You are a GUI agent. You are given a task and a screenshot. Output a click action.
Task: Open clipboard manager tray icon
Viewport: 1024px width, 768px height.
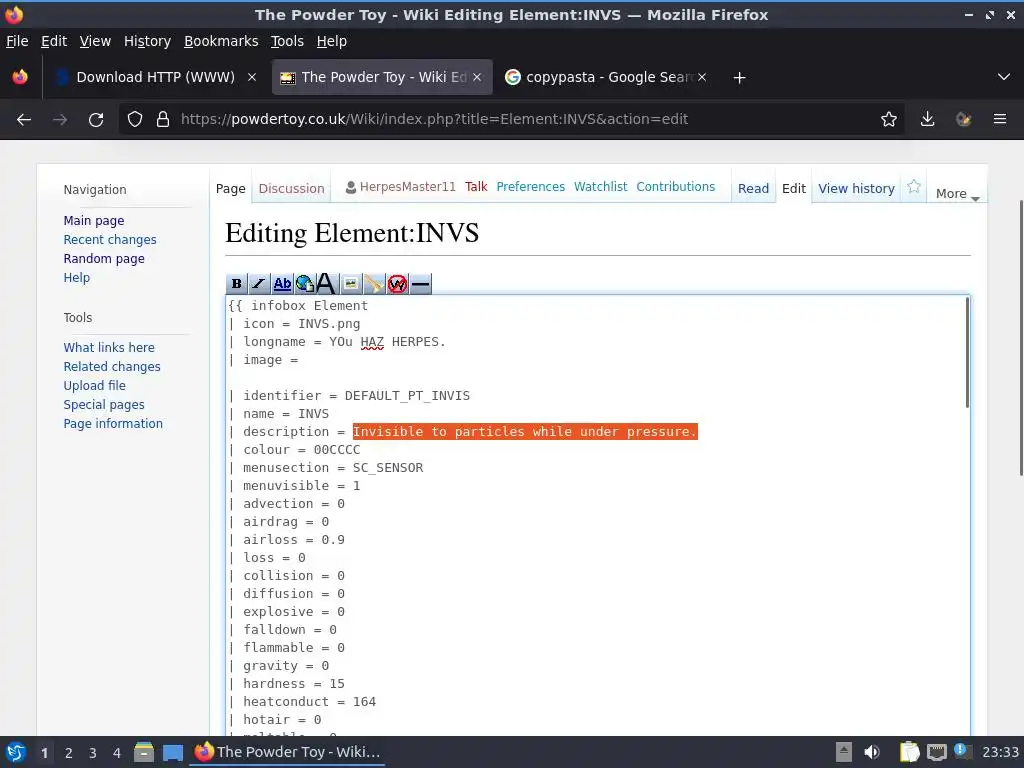pyautogui.click(x=909, y=752)
